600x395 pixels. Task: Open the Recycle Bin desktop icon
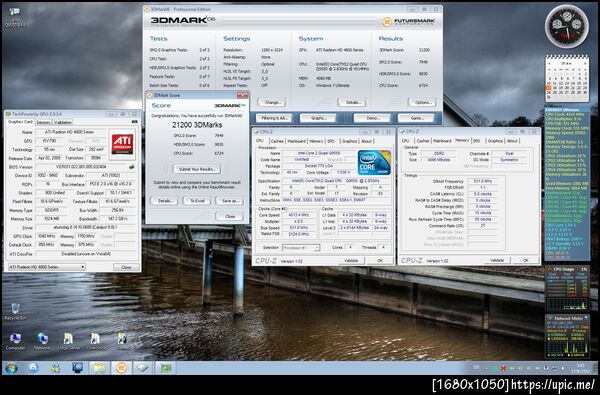15,312
